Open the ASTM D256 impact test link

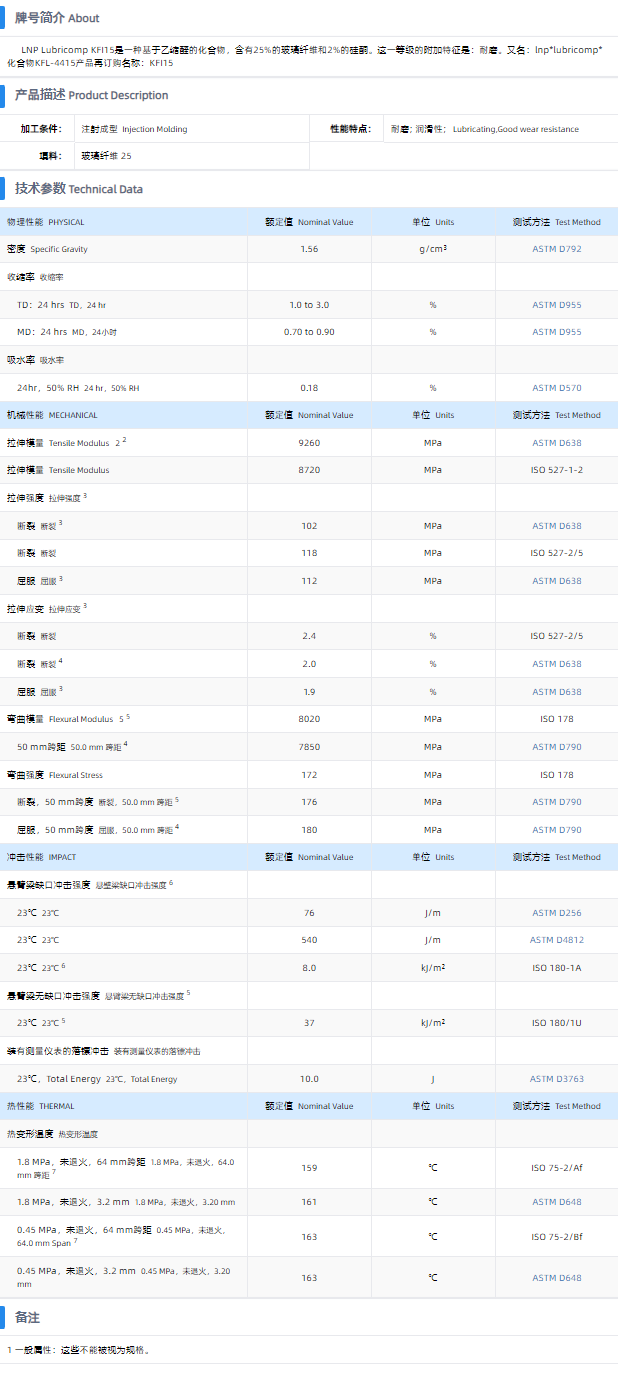(x=556, y=913)
